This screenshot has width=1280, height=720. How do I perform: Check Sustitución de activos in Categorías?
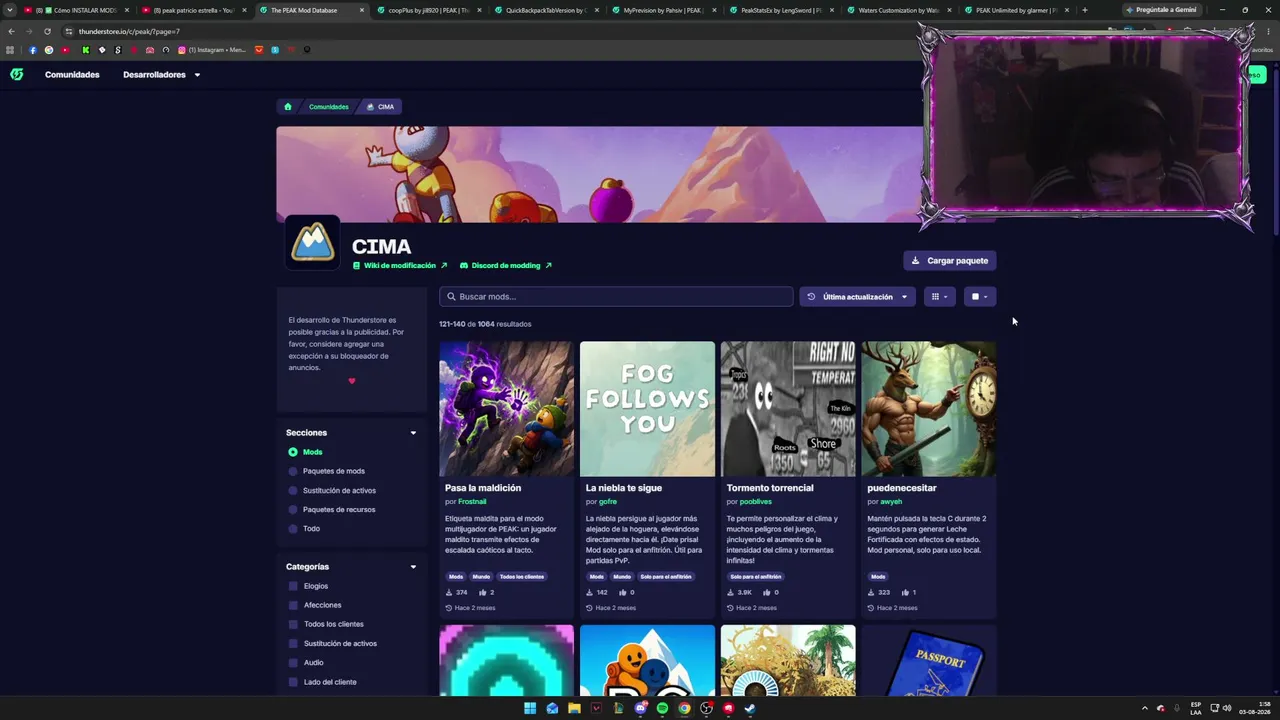[x=293, y=643]
